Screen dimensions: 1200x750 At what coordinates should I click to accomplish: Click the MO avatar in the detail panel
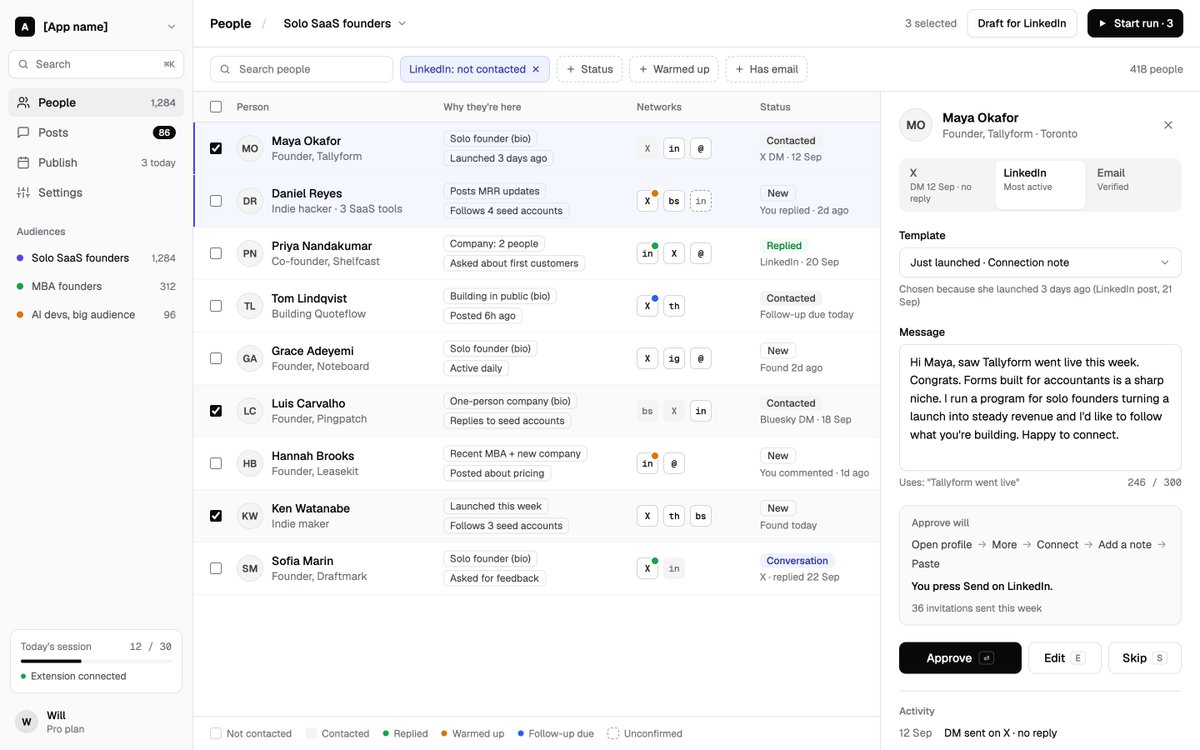[916, 125]
